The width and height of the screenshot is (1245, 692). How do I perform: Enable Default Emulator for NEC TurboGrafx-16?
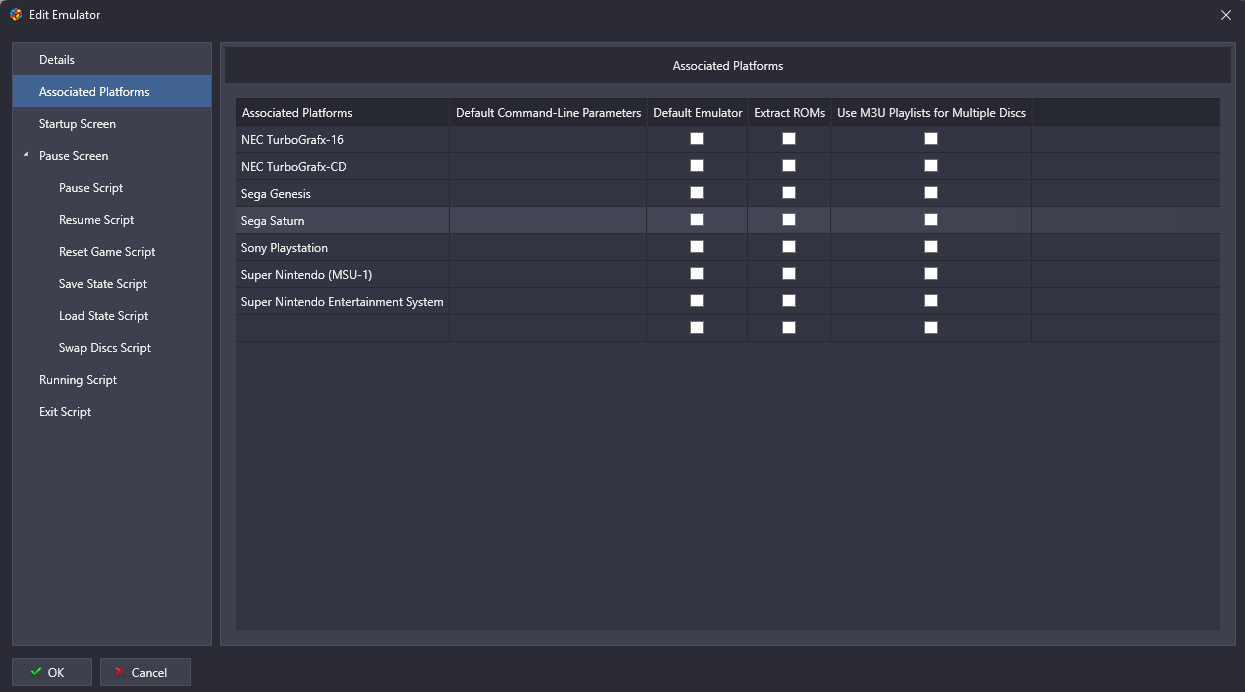[697, 139]
